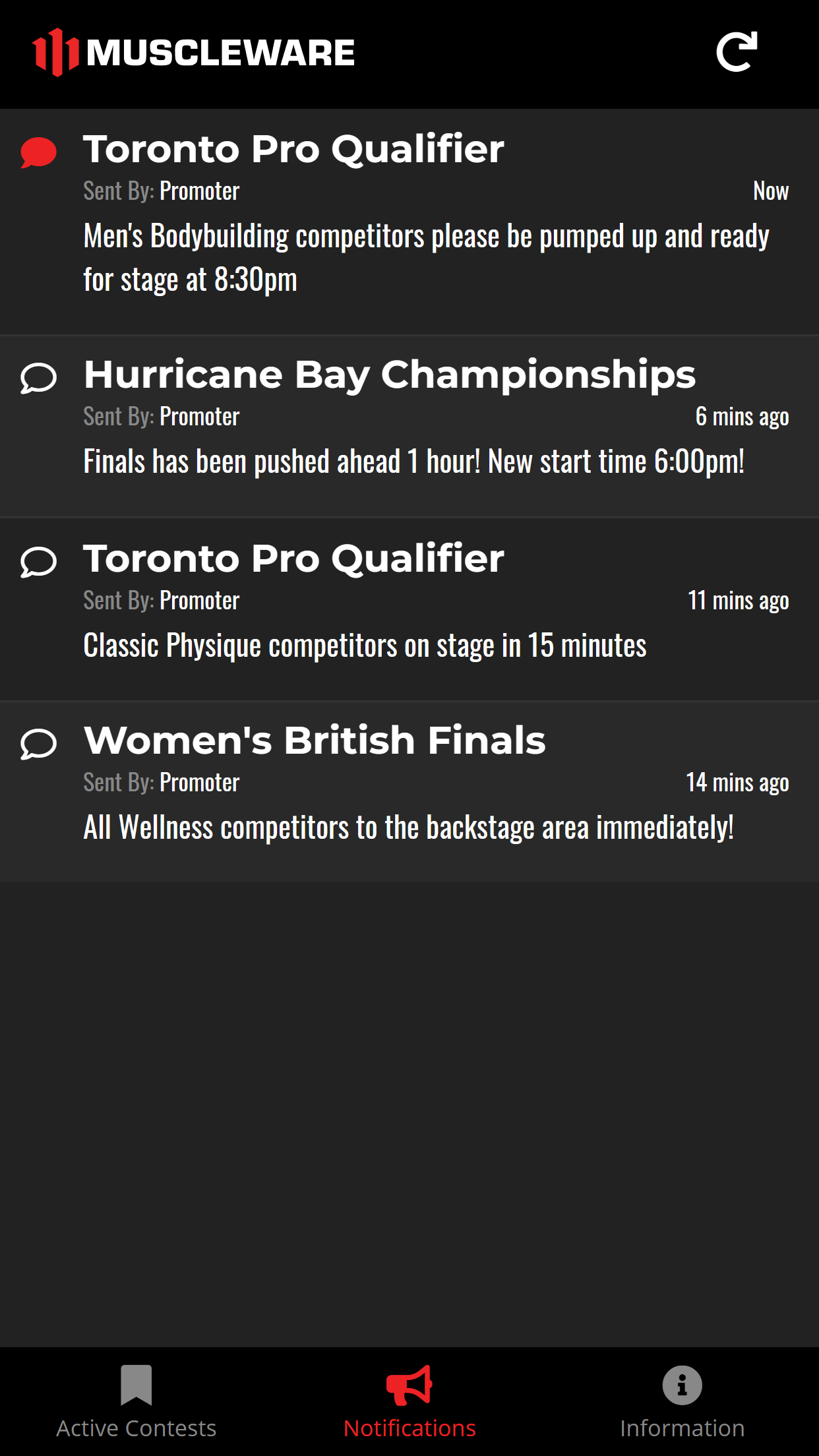The height and width of the screenshot is (1456, 819).
Task: Tap the '6 mins ago' timestamp
Action: [x=743, y=417]
